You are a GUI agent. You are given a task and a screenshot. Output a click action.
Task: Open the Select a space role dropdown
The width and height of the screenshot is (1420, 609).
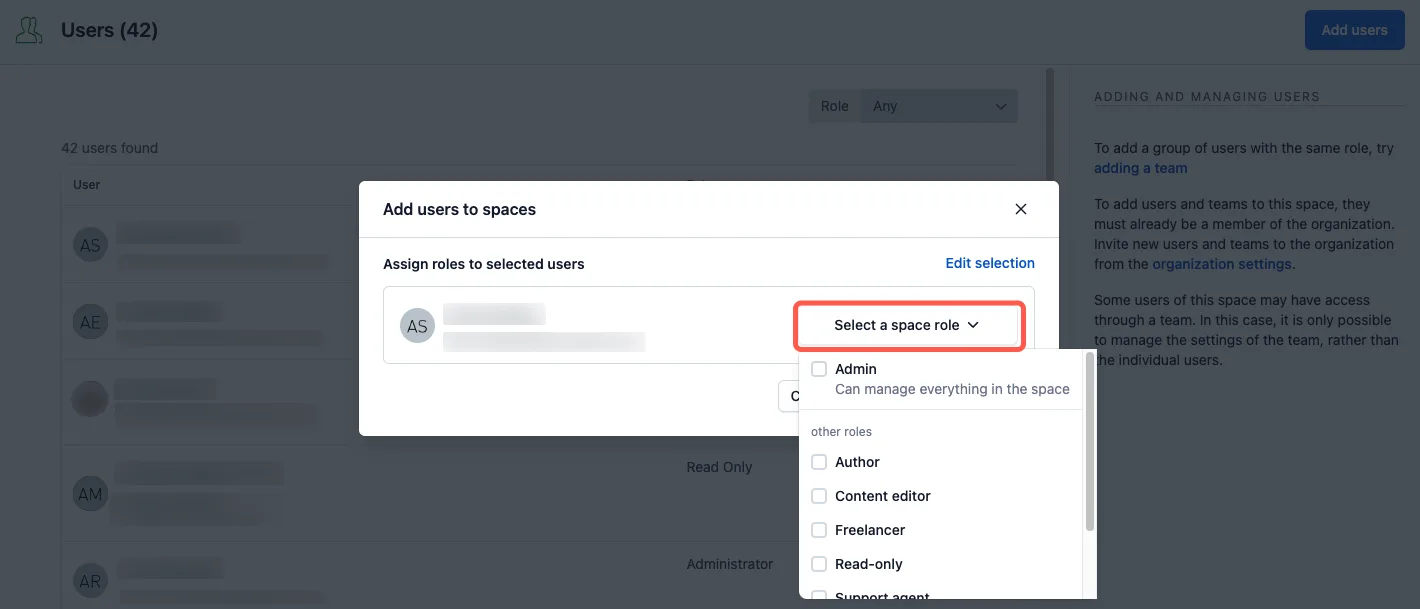[908, 325]
